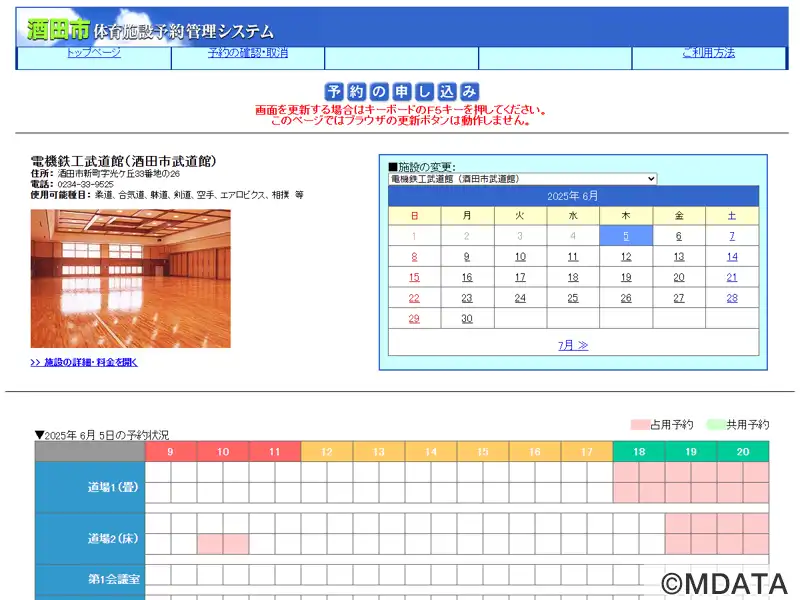Click the 道場2(床) row label
The width and height of the screenshot is (800, 600).
pyautogui.click(x=90, y=538)
